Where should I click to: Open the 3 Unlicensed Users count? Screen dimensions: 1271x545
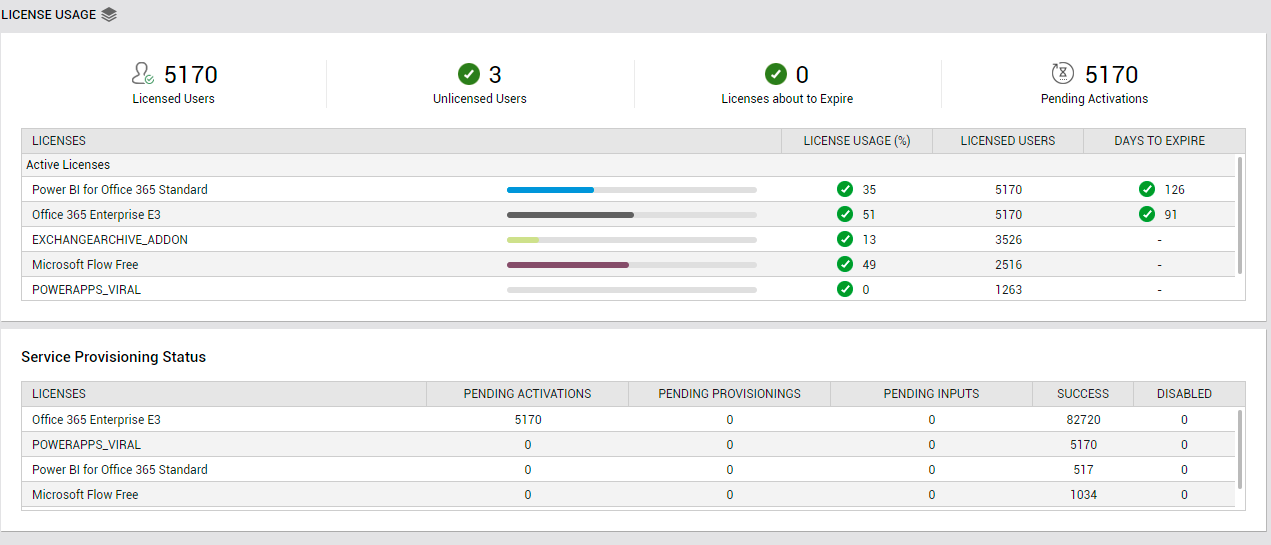pyautogui.click(x=495, y=75)
